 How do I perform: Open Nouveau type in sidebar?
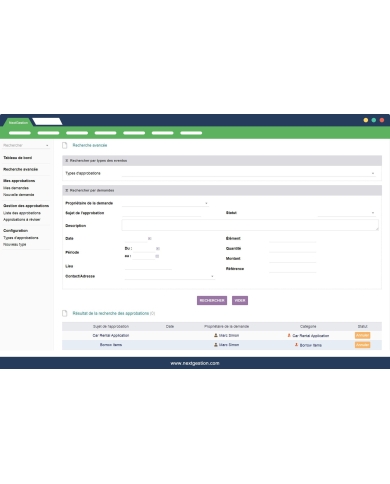[15, 245]
